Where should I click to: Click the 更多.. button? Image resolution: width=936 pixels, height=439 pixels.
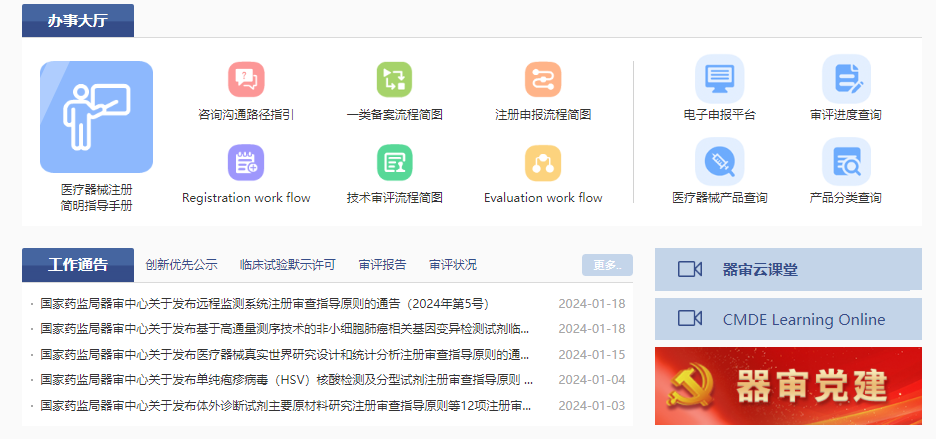coord(607,265)
